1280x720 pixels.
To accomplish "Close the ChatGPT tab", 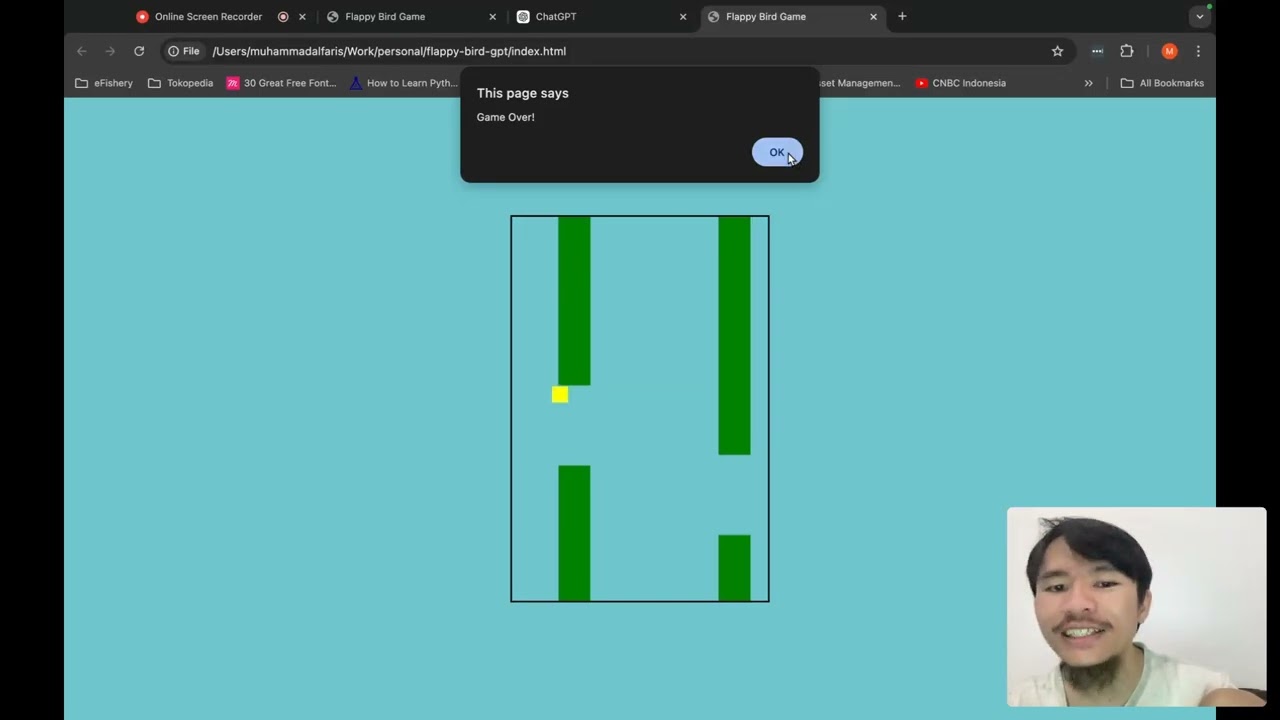I will [683, 17].
